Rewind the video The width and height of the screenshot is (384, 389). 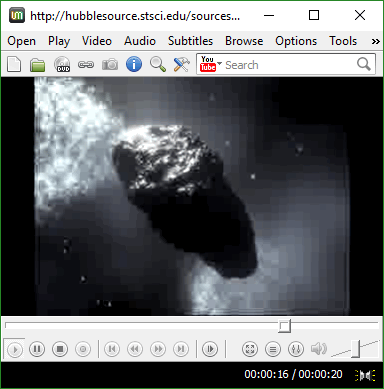135,349
